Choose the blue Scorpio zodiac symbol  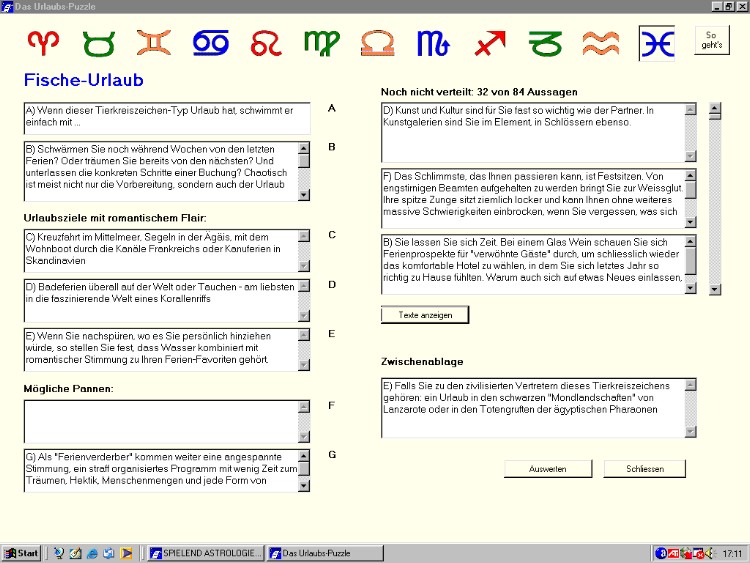(x=433, y=43)
